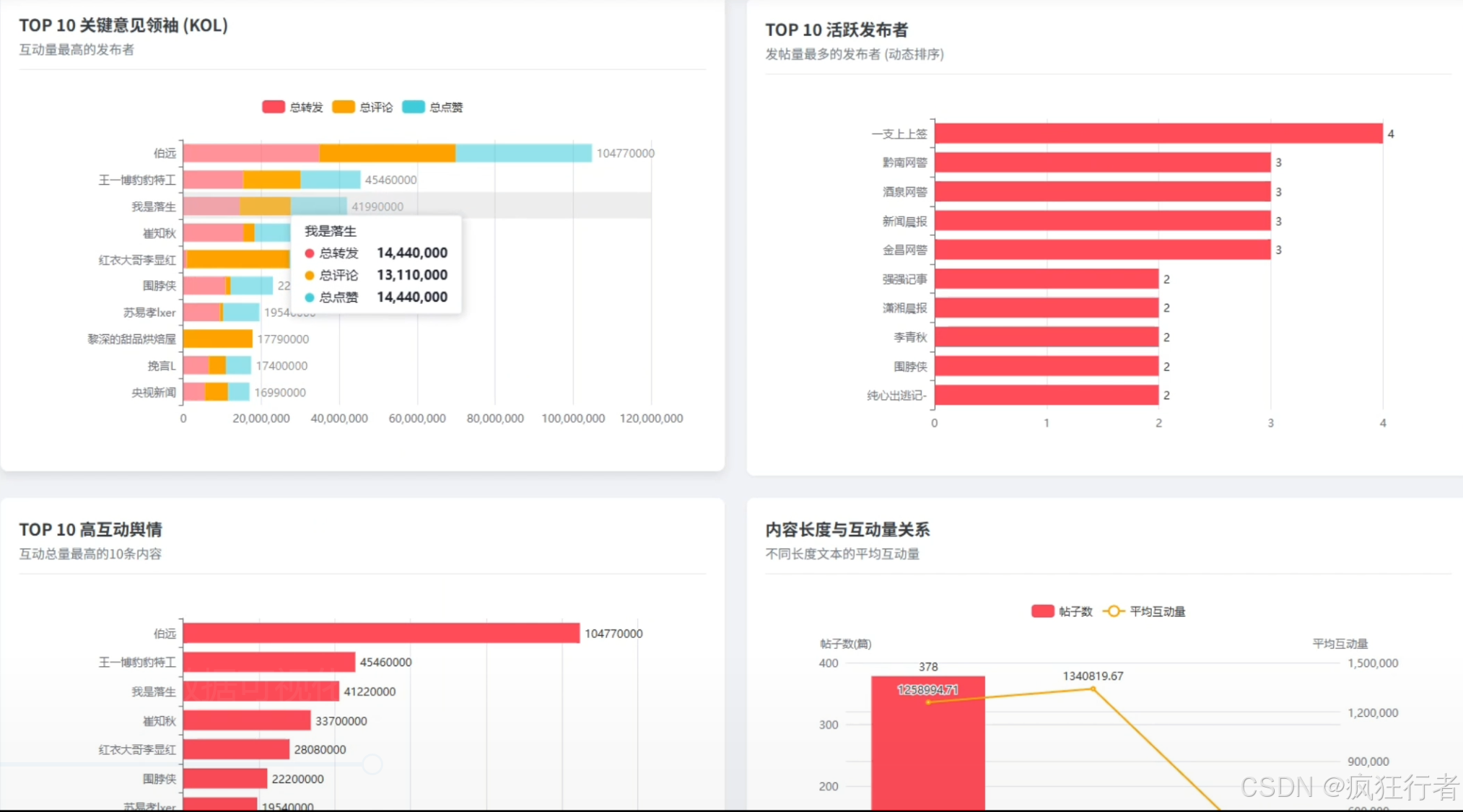Click the 378 posts red column
Viewport: 1463px width, 812px height.
[927, 751]
